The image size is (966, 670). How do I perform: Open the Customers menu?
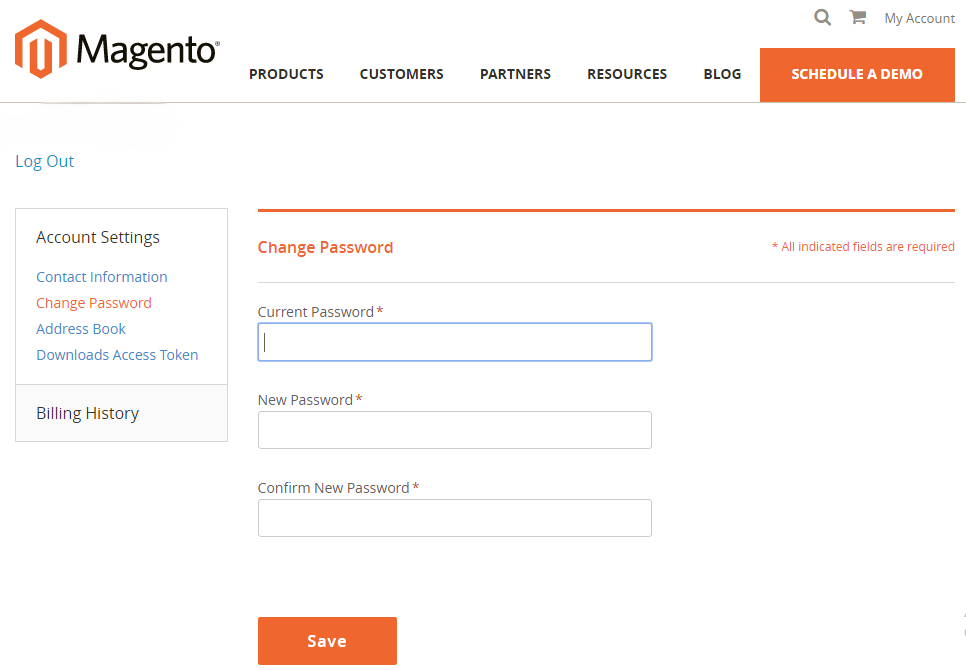tap(402, 74)
